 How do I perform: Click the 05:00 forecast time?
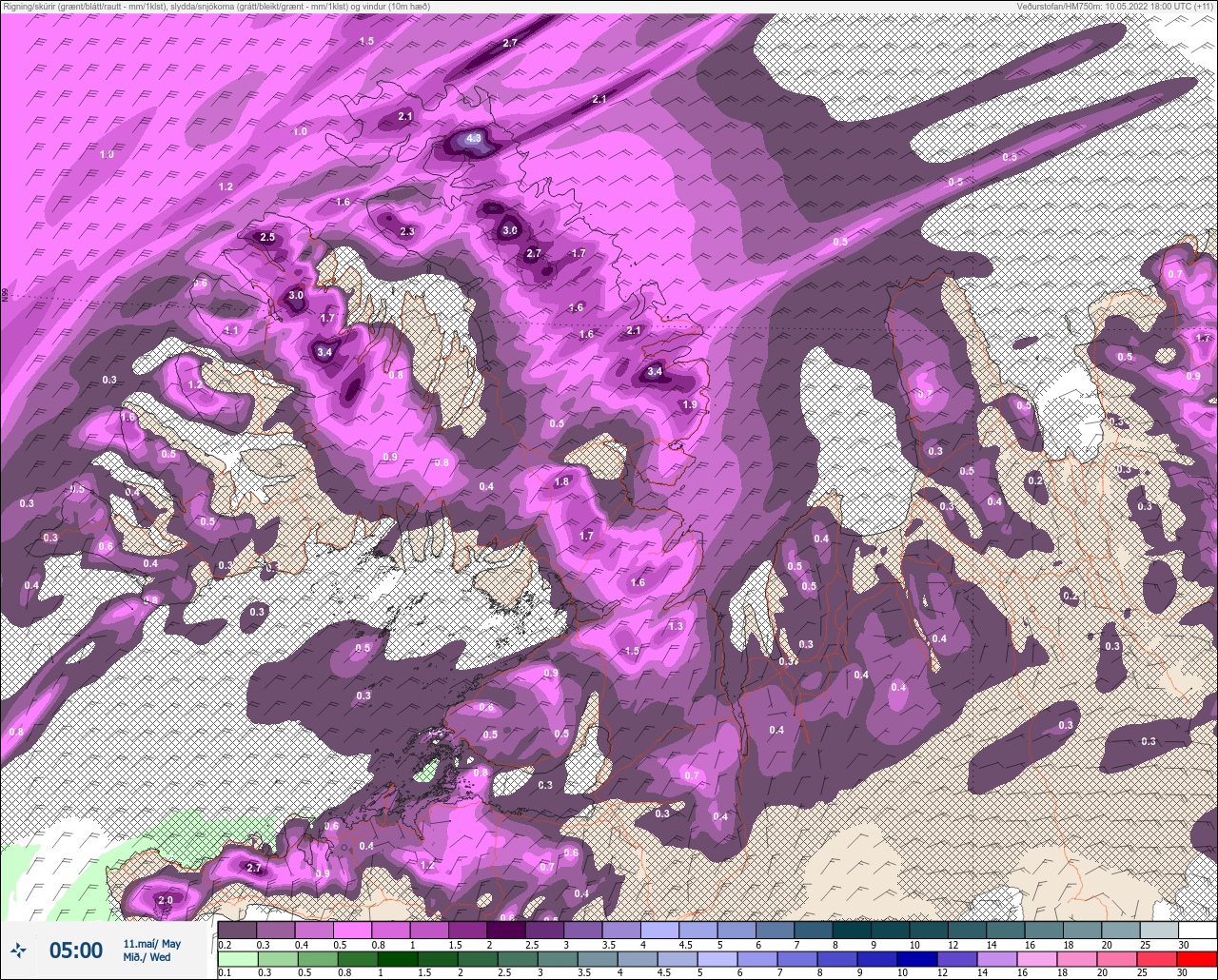76,950
